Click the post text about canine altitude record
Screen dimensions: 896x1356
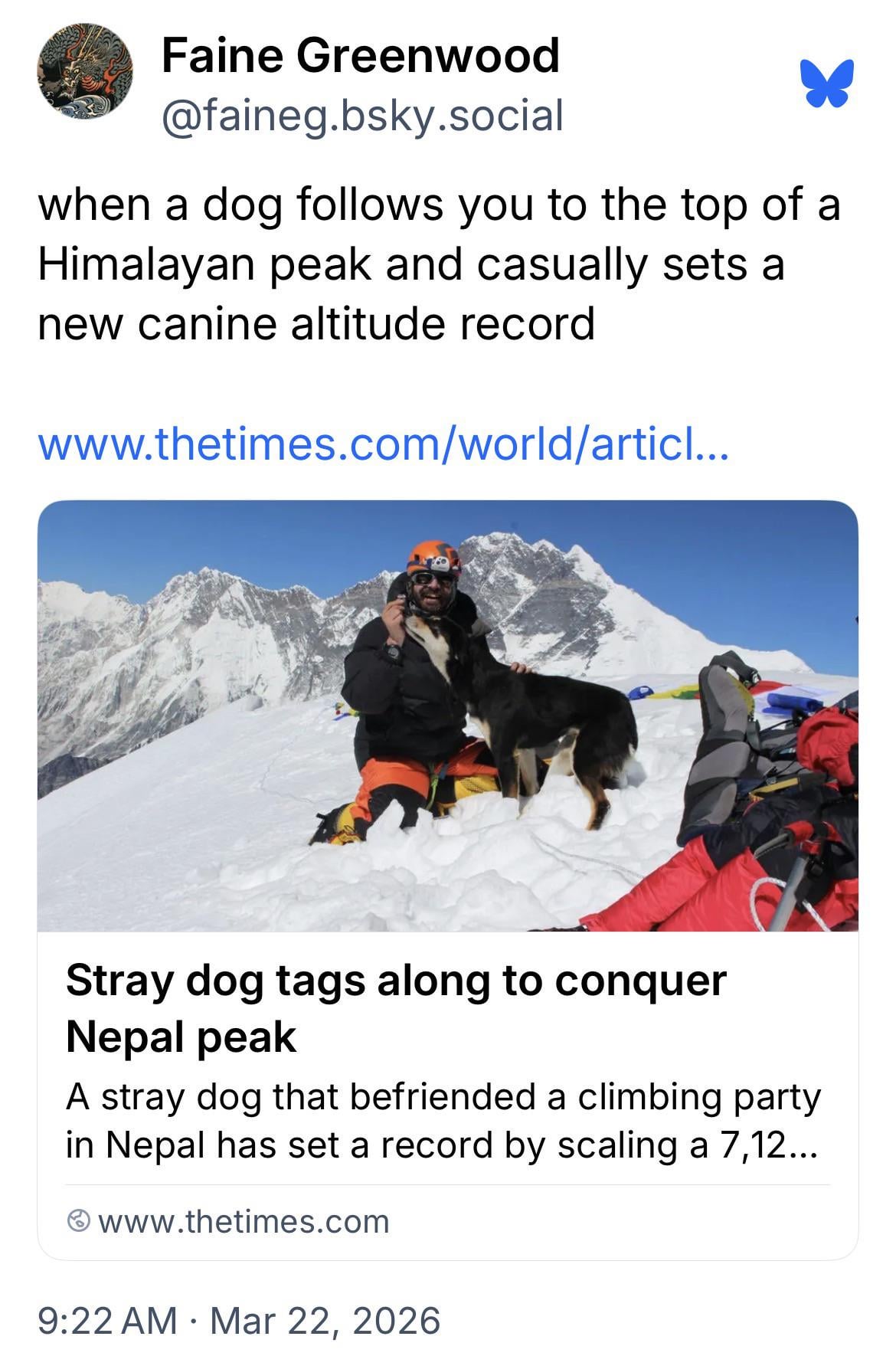(439, 264)
